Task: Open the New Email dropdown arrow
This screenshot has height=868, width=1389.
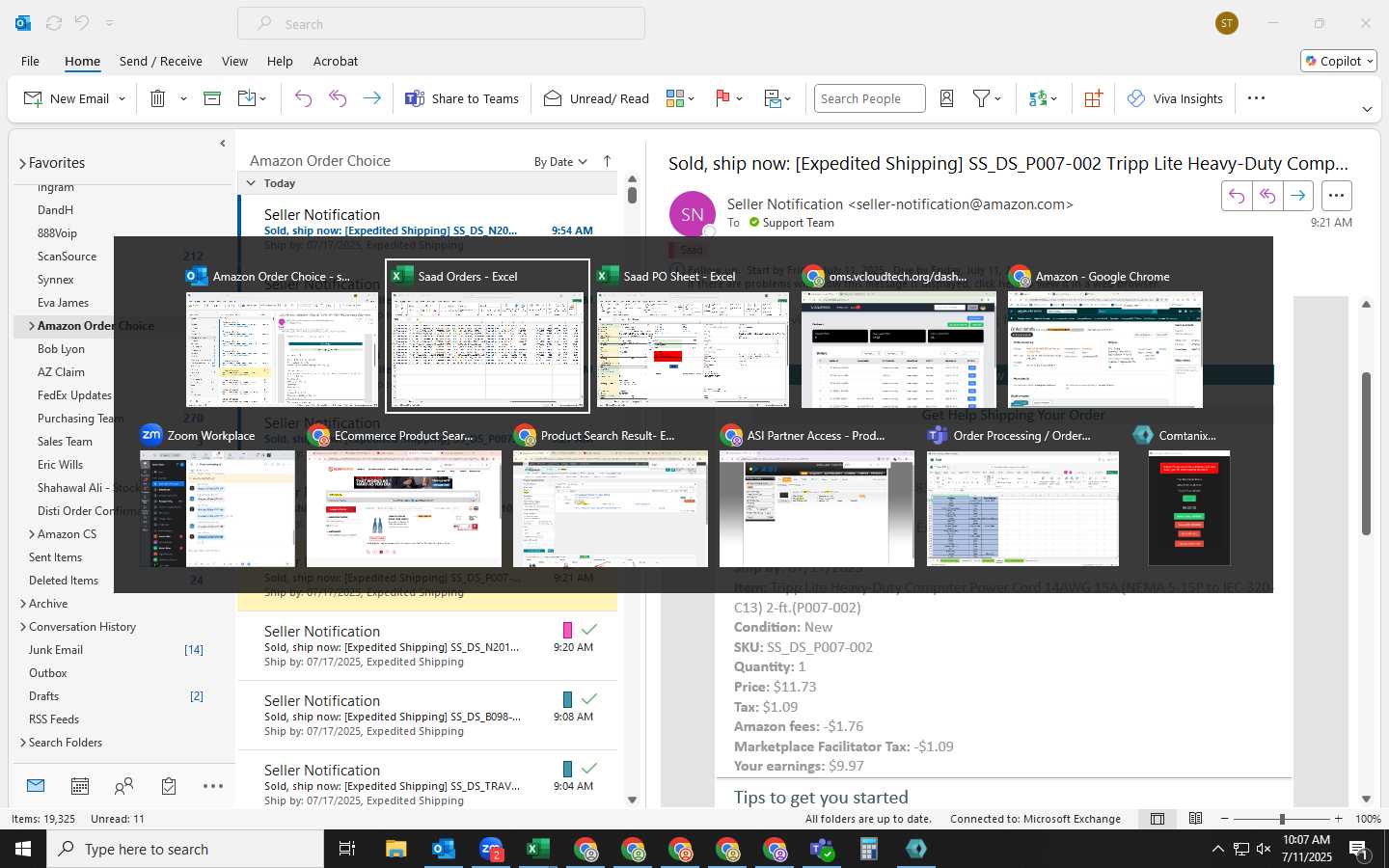Action: (x=122, y=99)
